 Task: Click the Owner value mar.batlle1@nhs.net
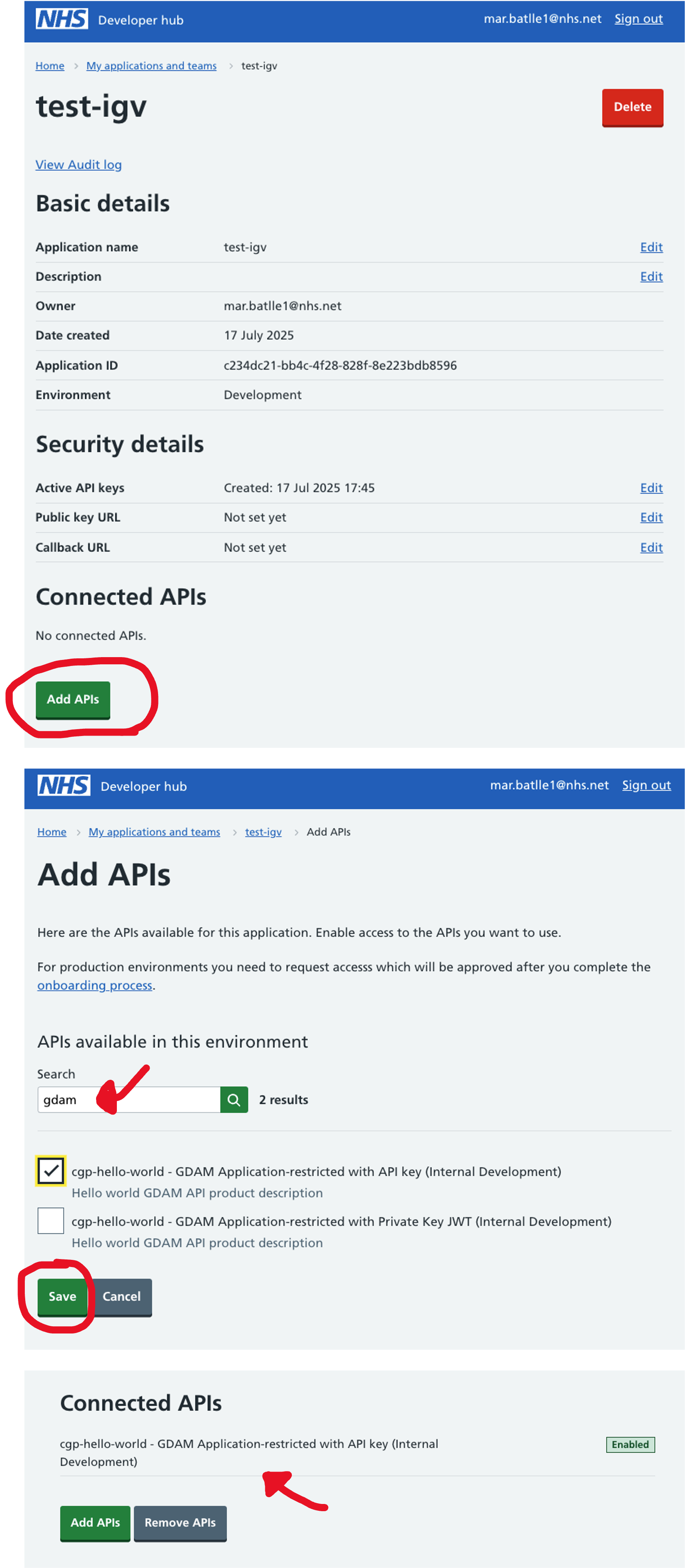[x=283, y=306]
